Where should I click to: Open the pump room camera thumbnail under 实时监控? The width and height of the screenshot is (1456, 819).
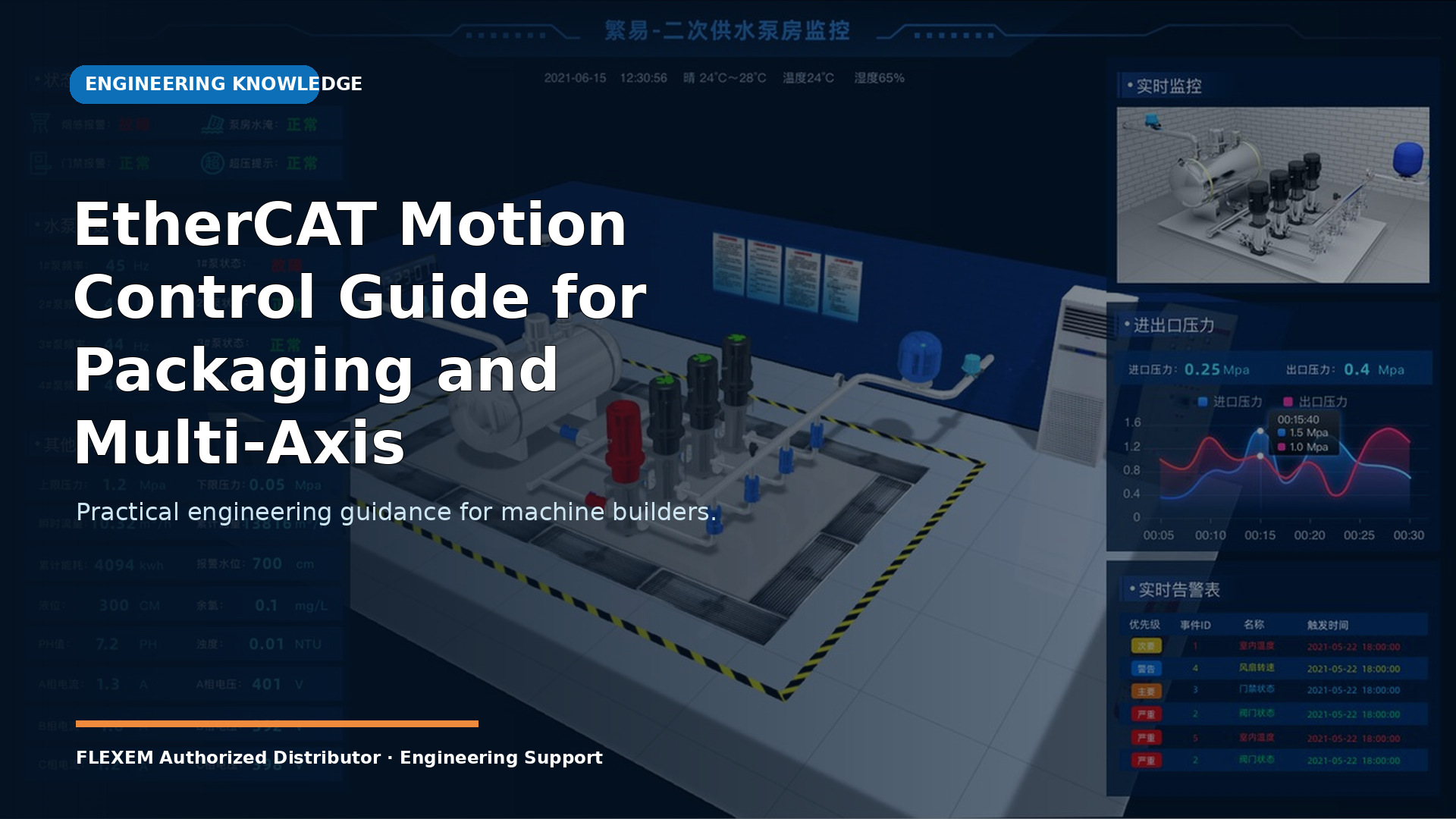click(x=1272, y=195)
